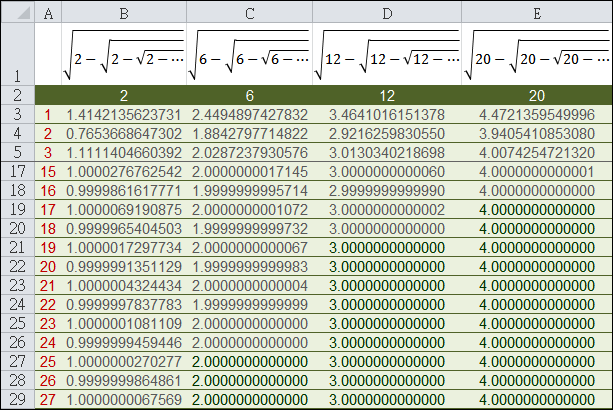Select column C header
Viewport: 613px width, 410px height.
[x=249, y=13]
